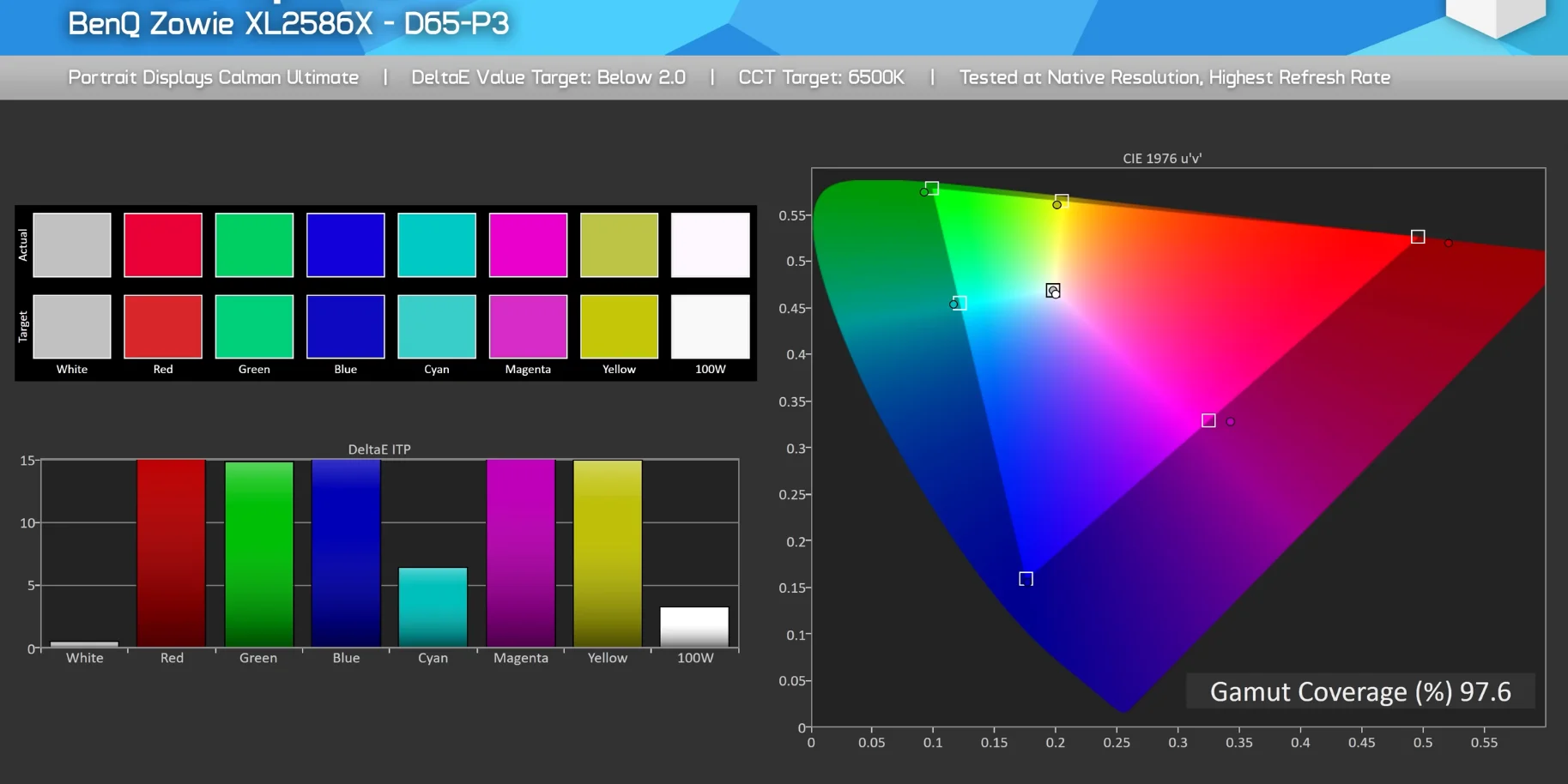
Task: Click the green target square on CIE chart
Action: click(932, 188)
